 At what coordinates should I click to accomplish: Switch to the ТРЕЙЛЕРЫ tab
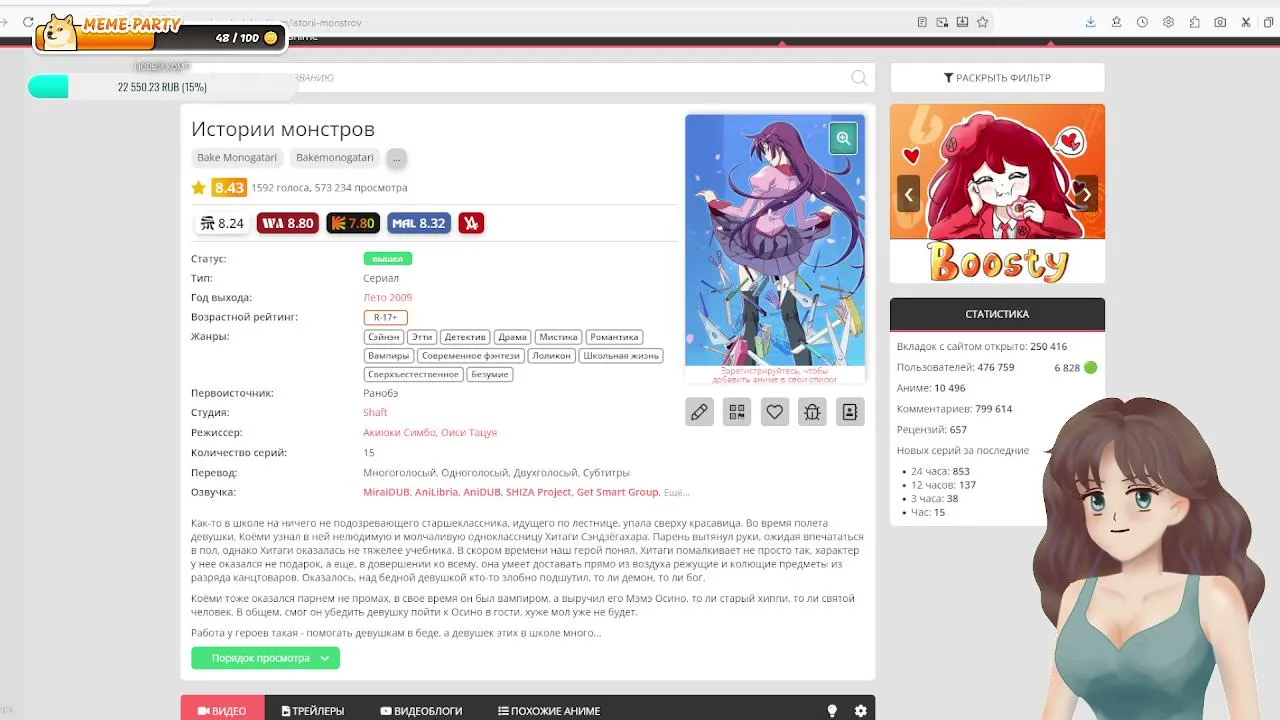[313, 711]
